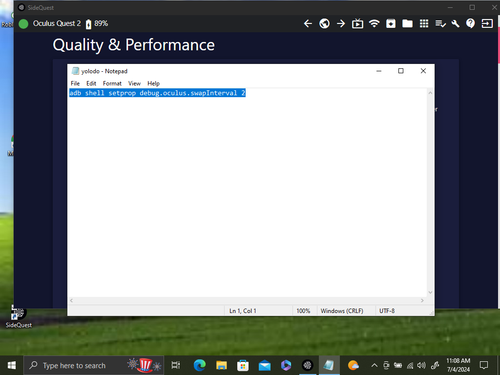This screenshot has height=375, width=500.
Task: Open volume control in system tray
Action: [x=421, y=366]
